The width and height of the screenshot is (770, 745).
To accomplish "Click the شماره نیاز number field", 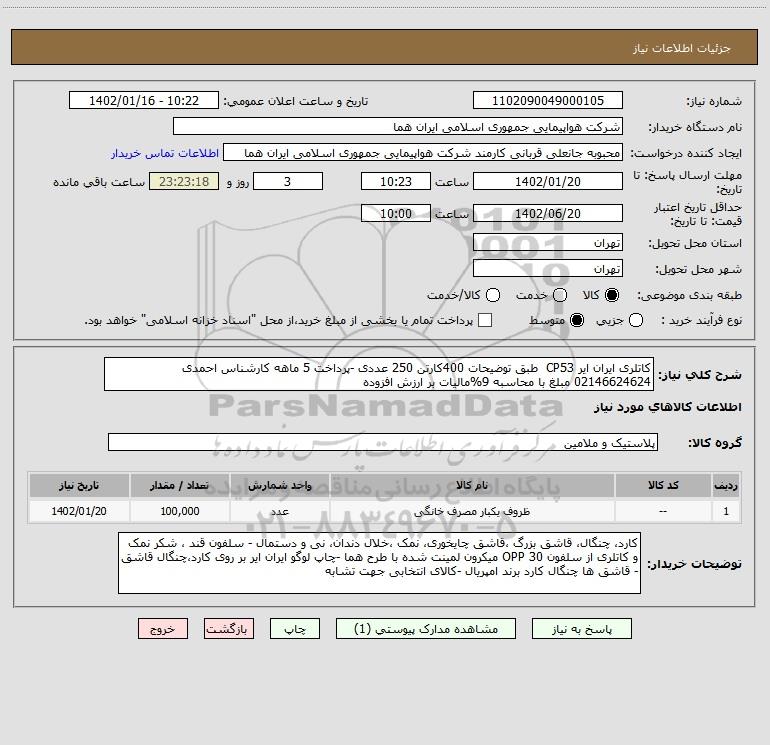I will click(x=548, y=101).
